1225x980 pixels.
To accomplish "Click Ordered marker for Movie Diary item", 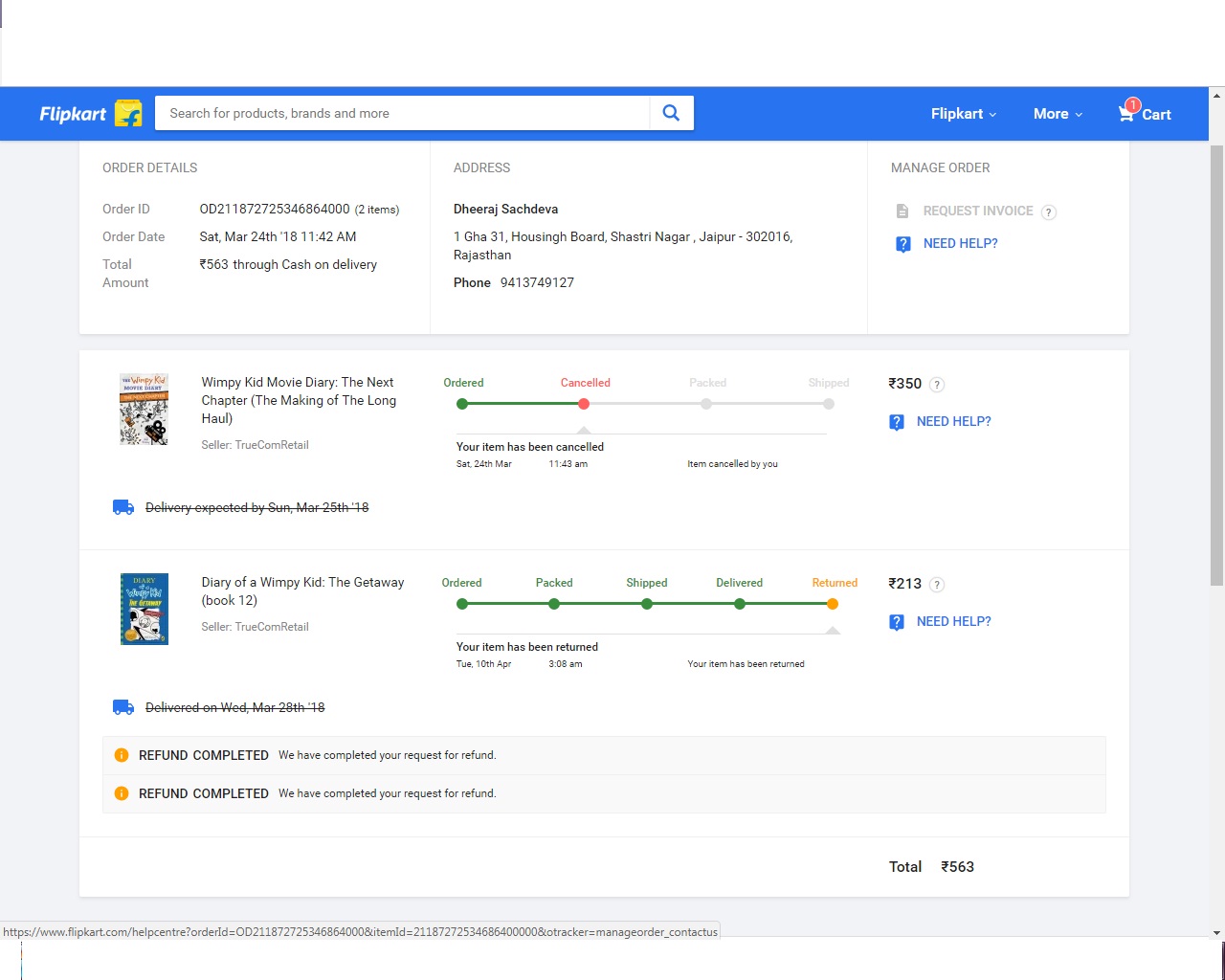I will pos(462,404).
